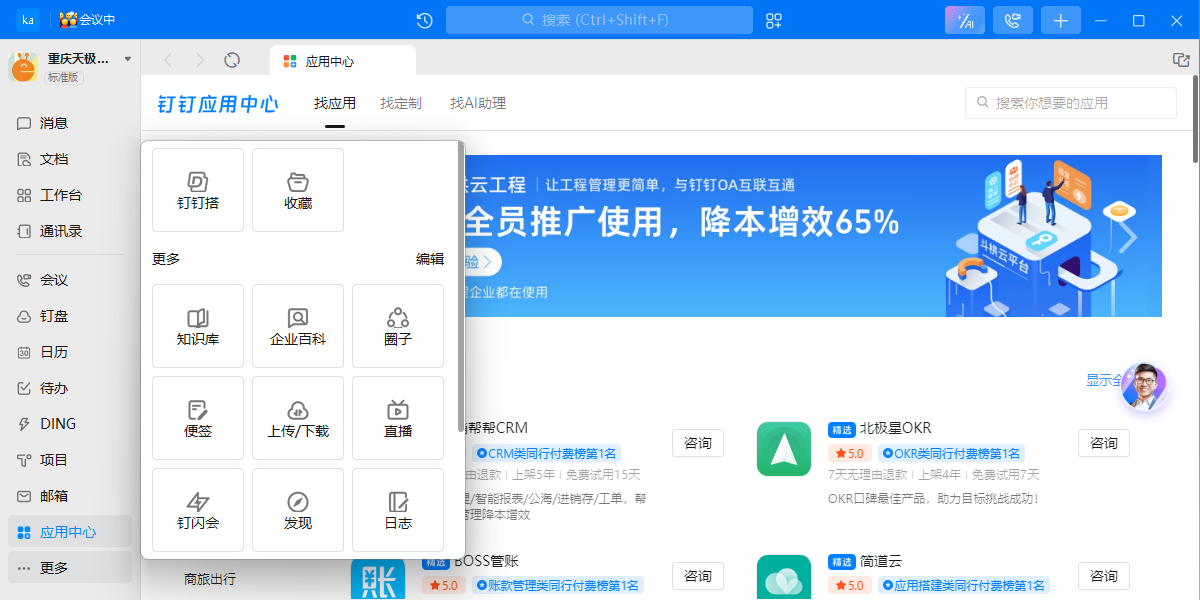Switch to the 找定制 tab

click(401, 103)
